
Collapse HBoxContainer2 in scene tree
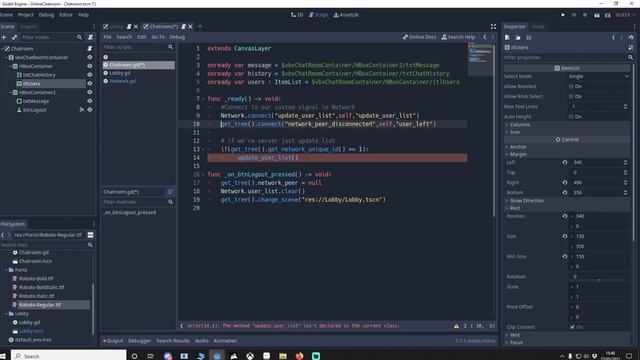click(11, 92)
